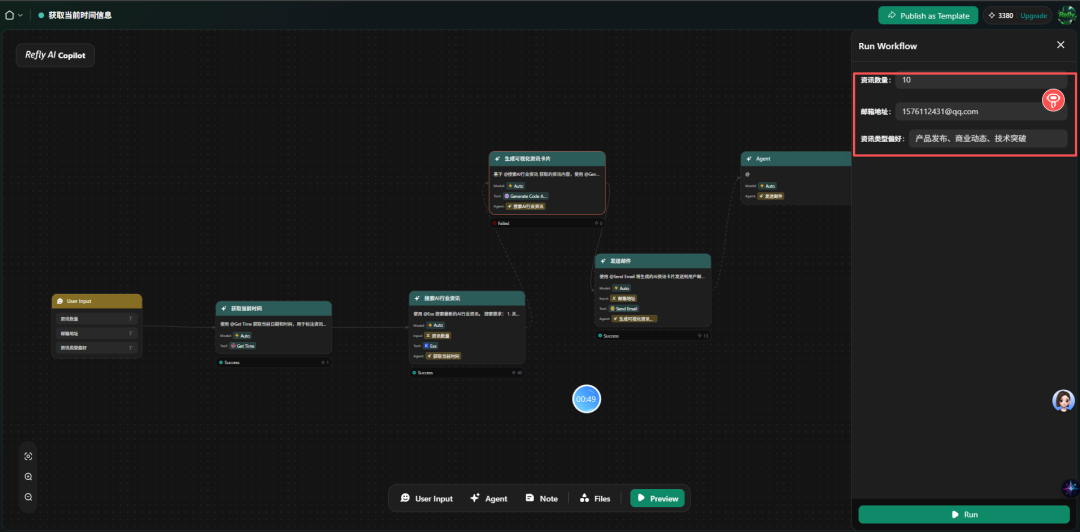Click the Generate Code A... tool chip

(x=526, y=196)
